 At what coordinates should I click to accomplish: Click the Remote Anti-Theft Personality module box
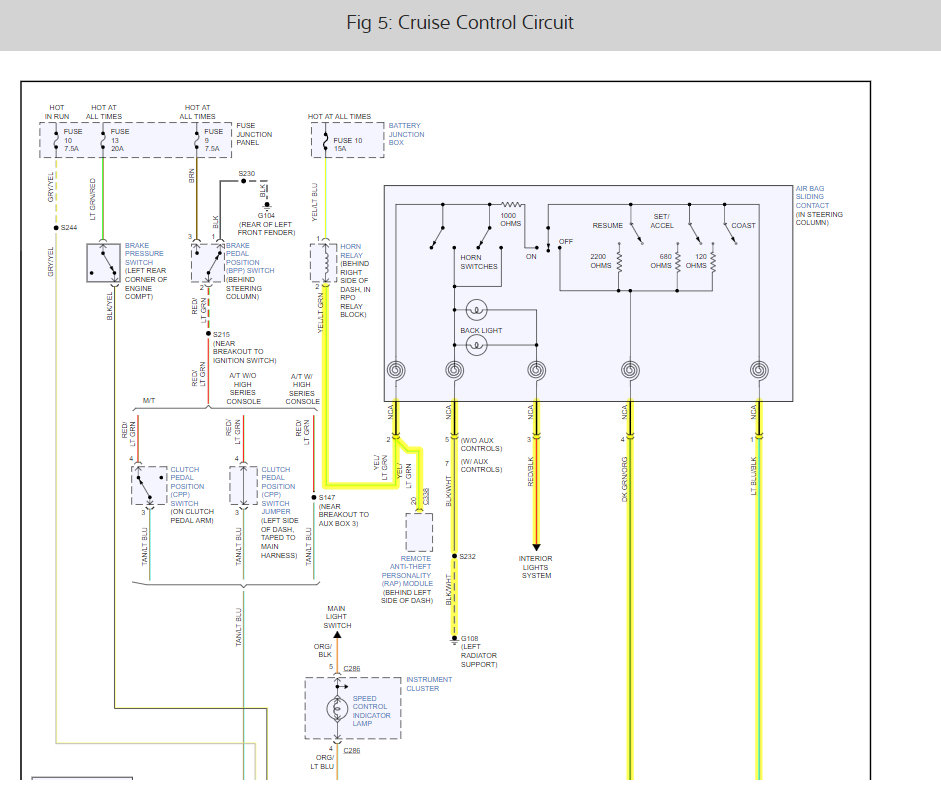(419, 532)
